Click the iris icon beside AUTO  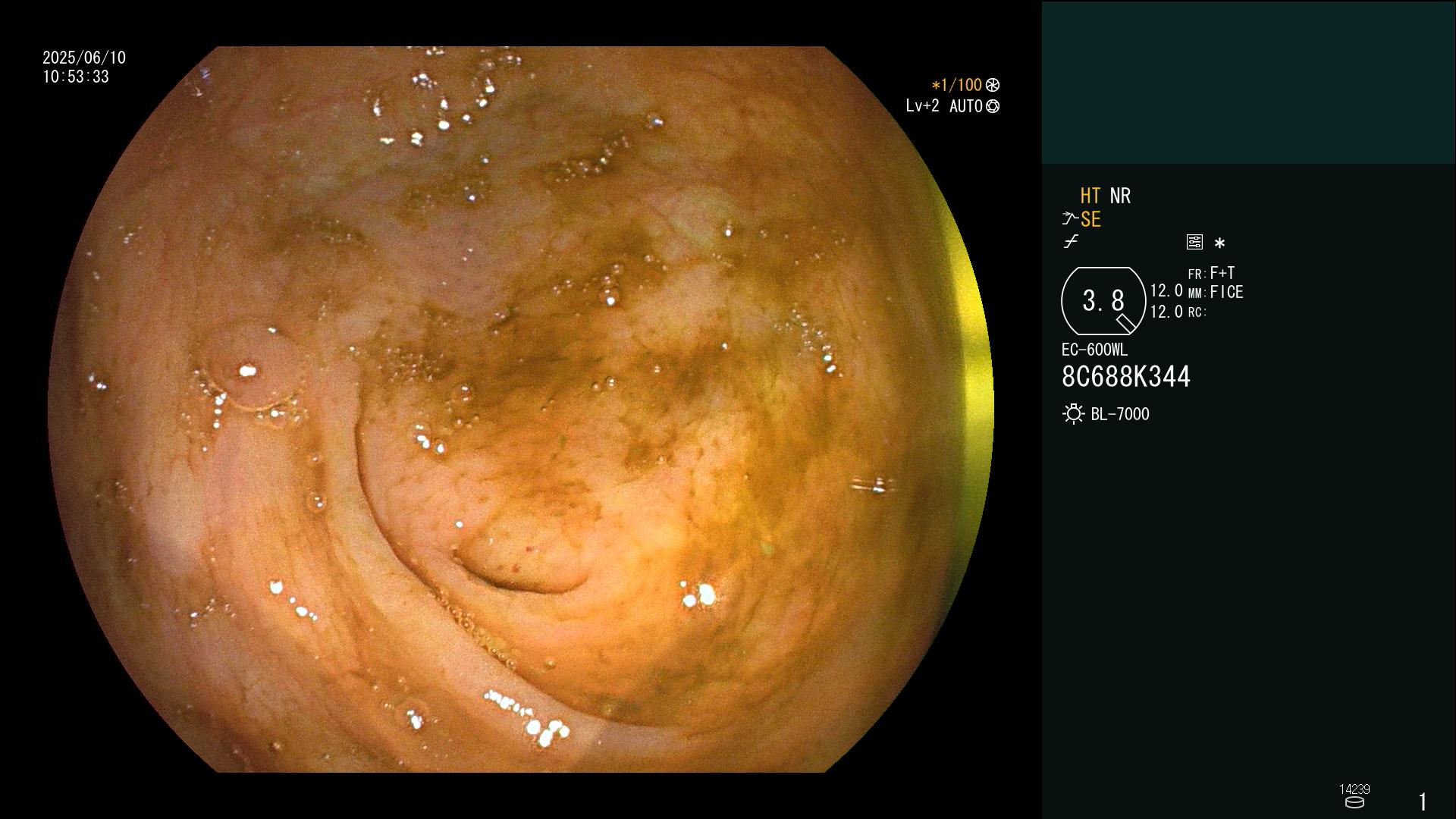tap(993, 106)
